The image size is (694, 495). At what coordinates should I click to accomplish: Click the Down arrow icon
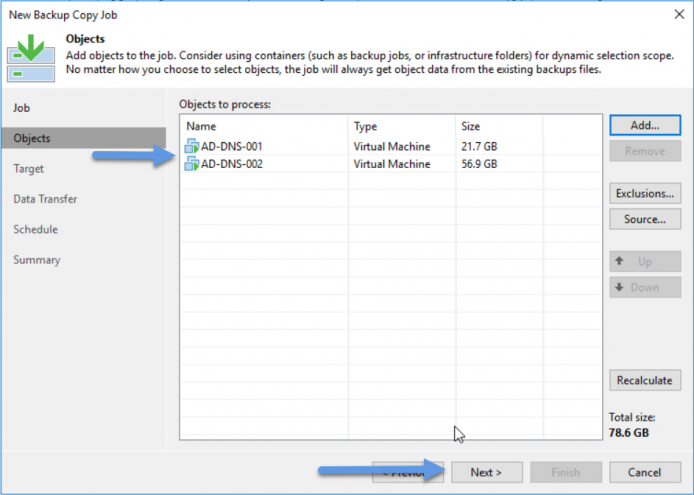click(x=619, y=287)
